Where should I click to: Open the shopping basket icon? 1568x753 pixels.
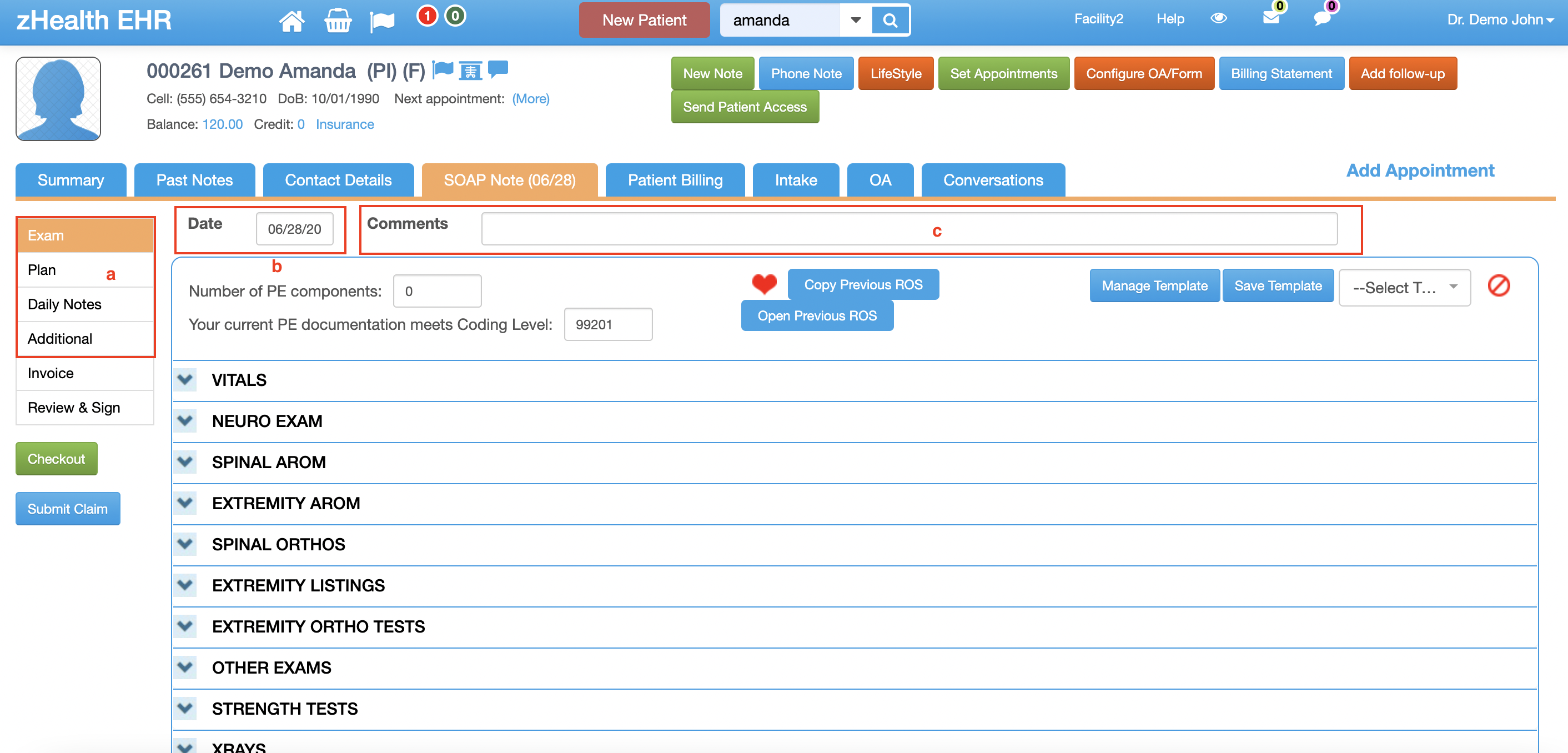[x=338, y=21]
